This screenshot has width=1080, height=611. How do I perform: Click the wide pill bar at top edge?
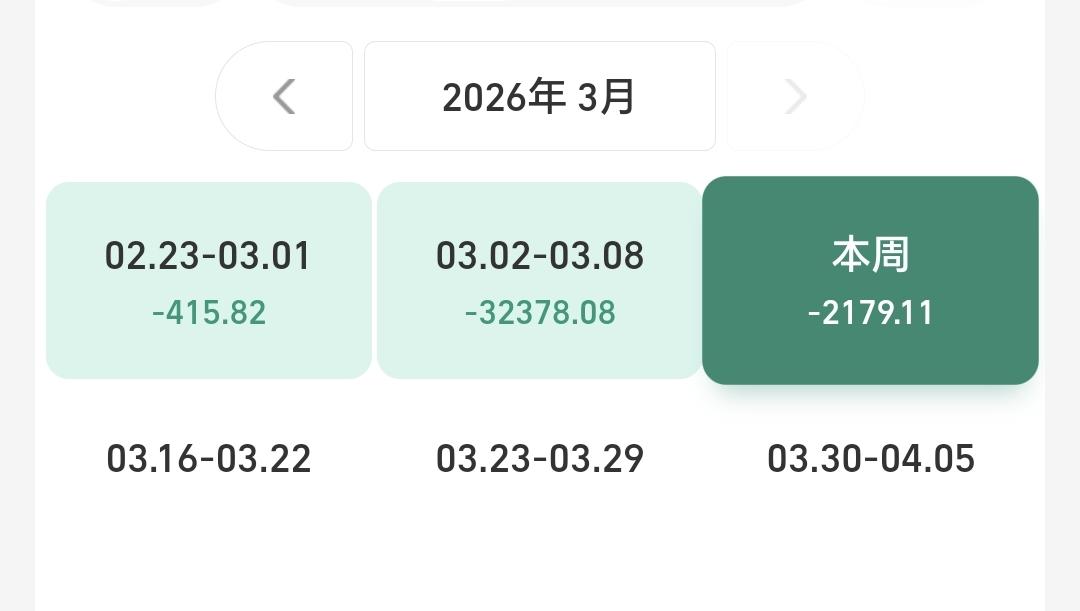[541, 3]
